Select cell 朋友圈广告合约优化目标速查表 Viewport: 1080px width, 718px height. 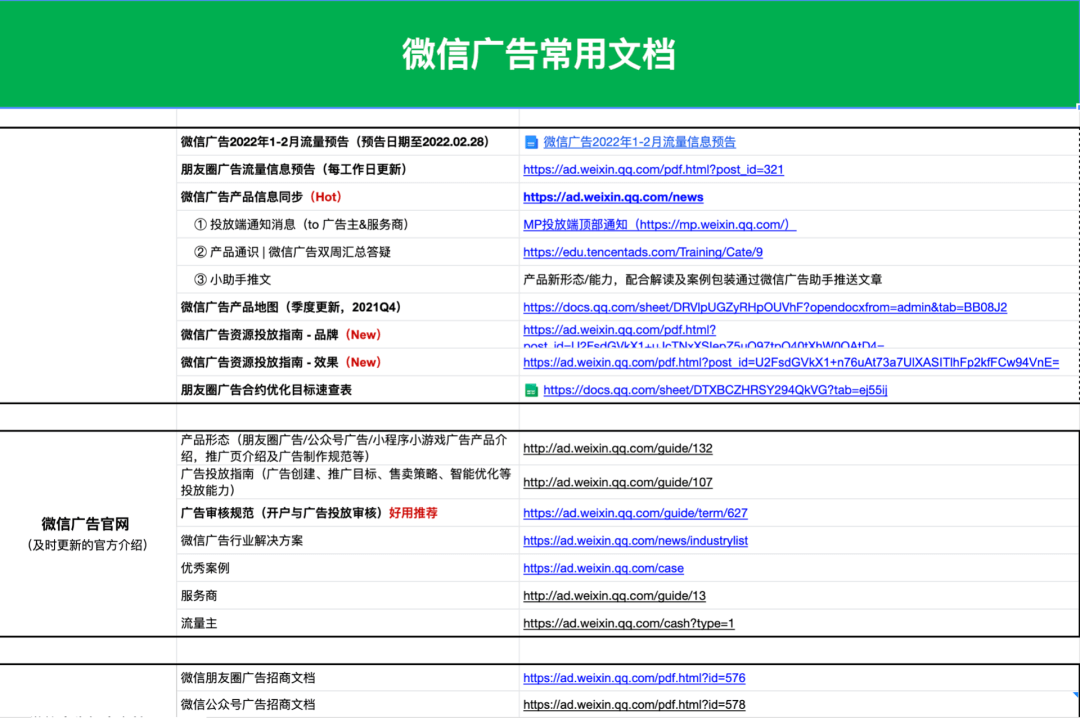click(348, 390)
